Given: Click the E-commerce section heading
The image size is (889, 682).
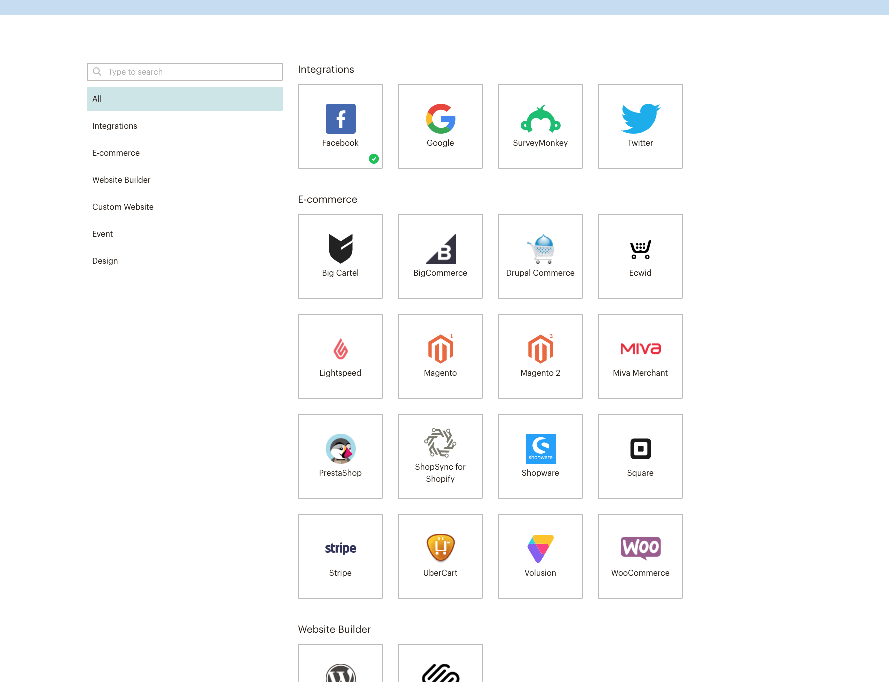Looking at the screenshot, I should pos(328,200).
